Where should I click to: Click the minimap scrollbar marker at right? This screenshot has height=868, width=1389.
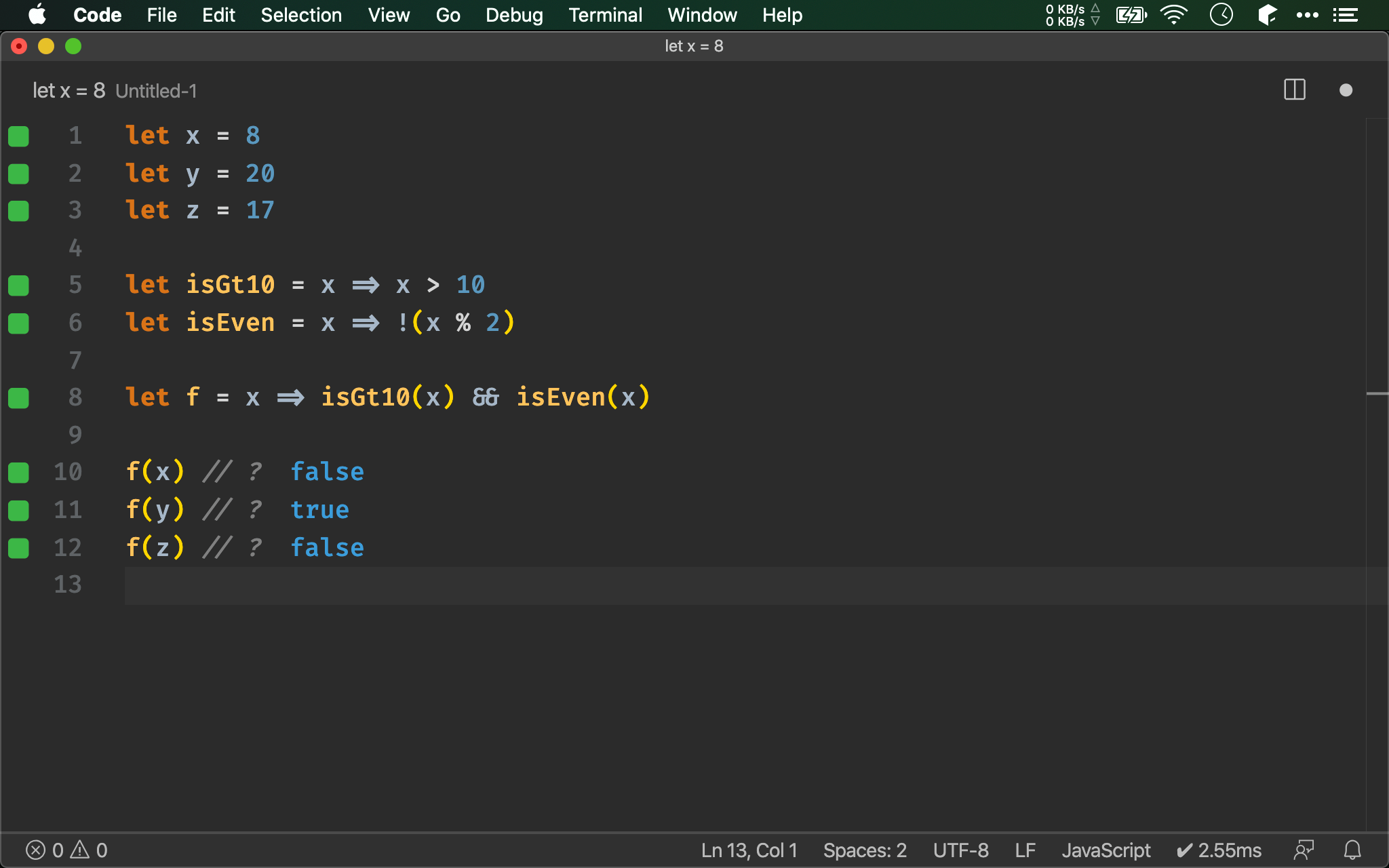click(1377, 393)
